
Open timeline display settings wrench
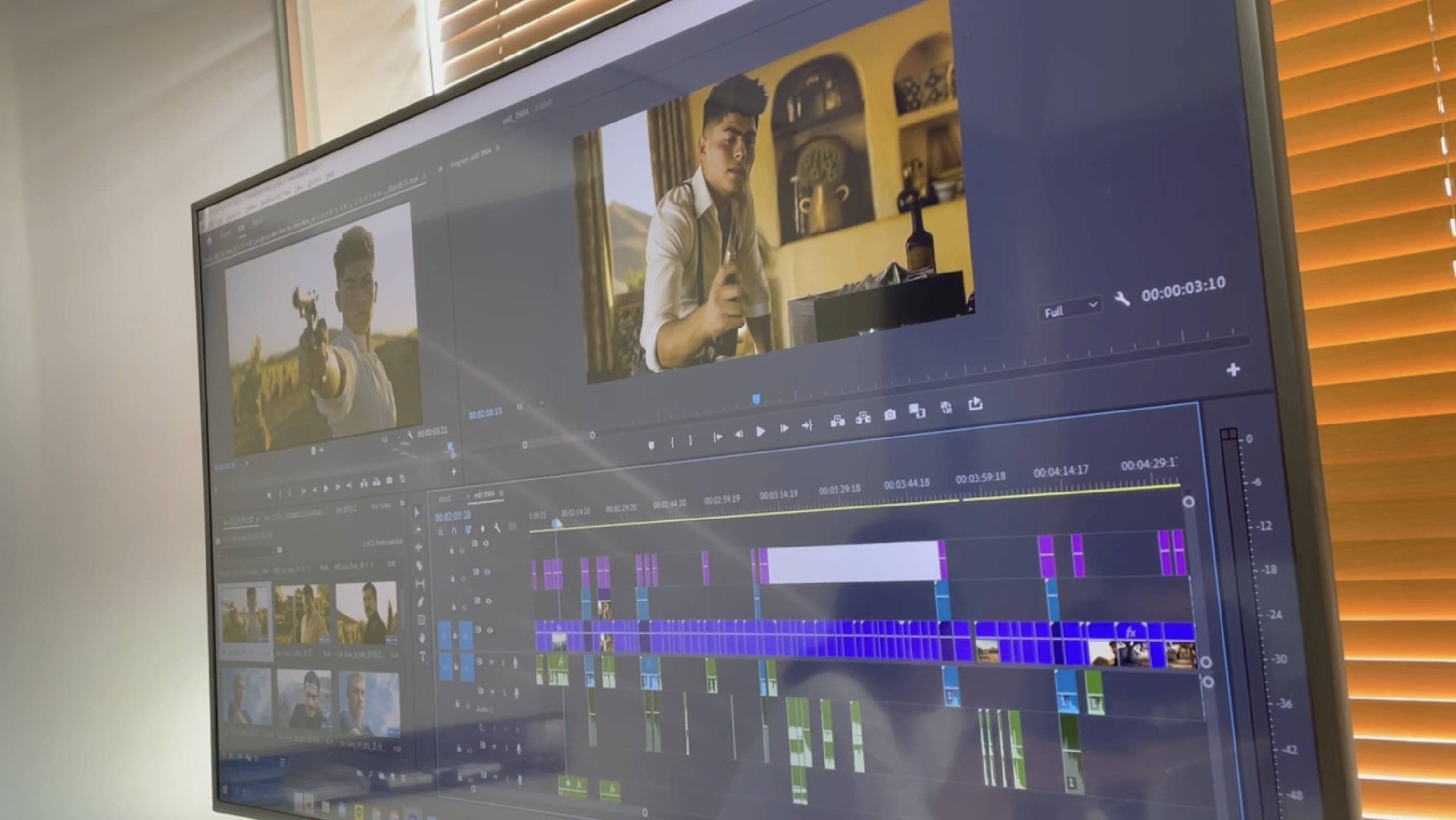497,527
